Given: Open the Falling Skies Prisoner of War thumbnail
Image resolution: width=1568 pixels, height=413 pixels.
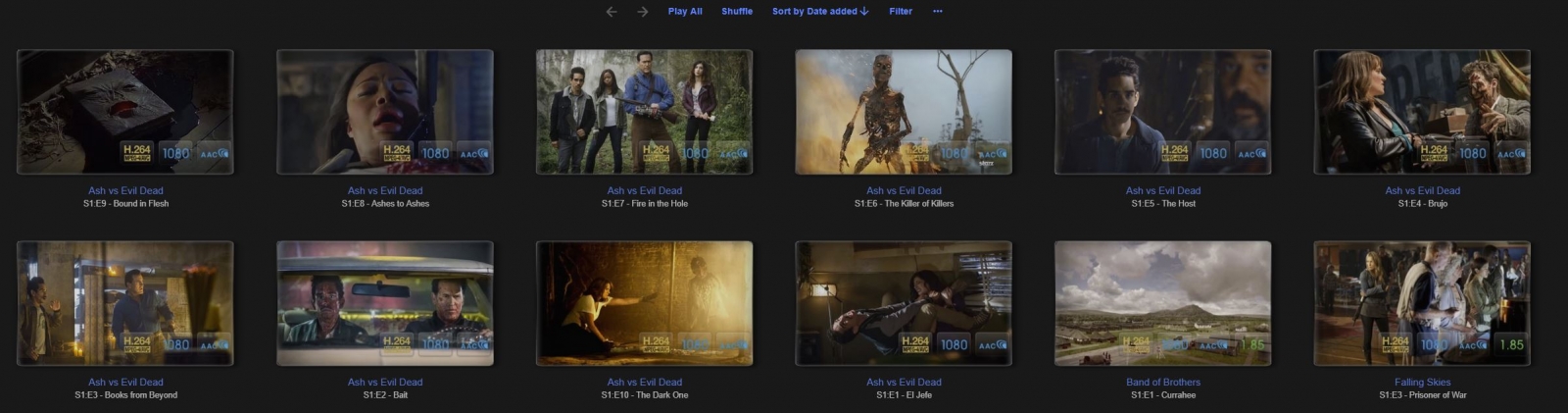Looking at the screenshot, I should [x=1422, y=303].
